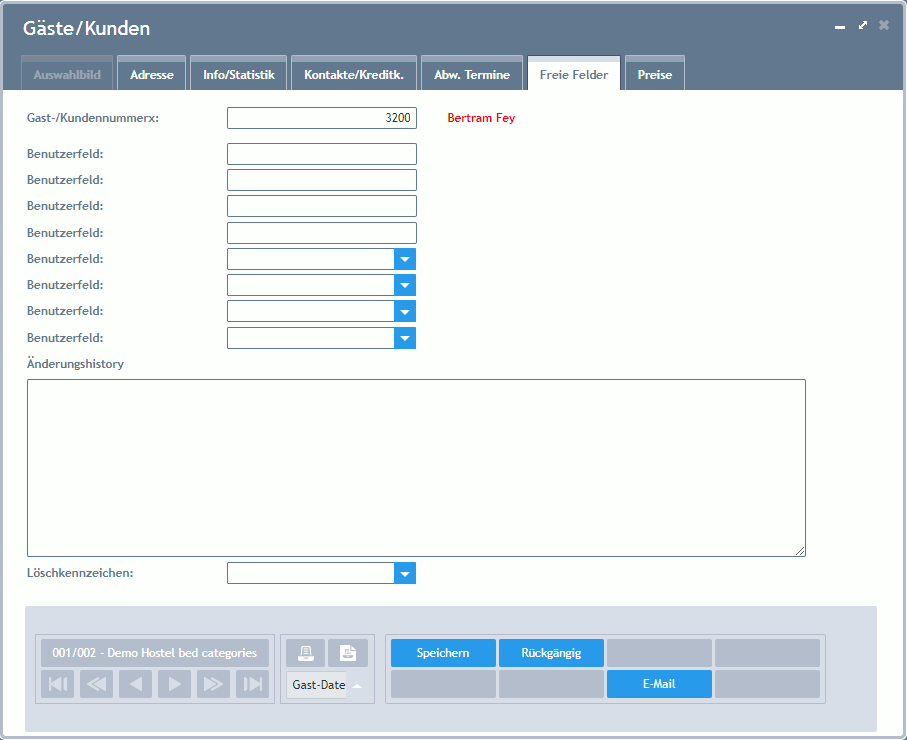Select the Freie Felder tab

click(x=574, y=74)
